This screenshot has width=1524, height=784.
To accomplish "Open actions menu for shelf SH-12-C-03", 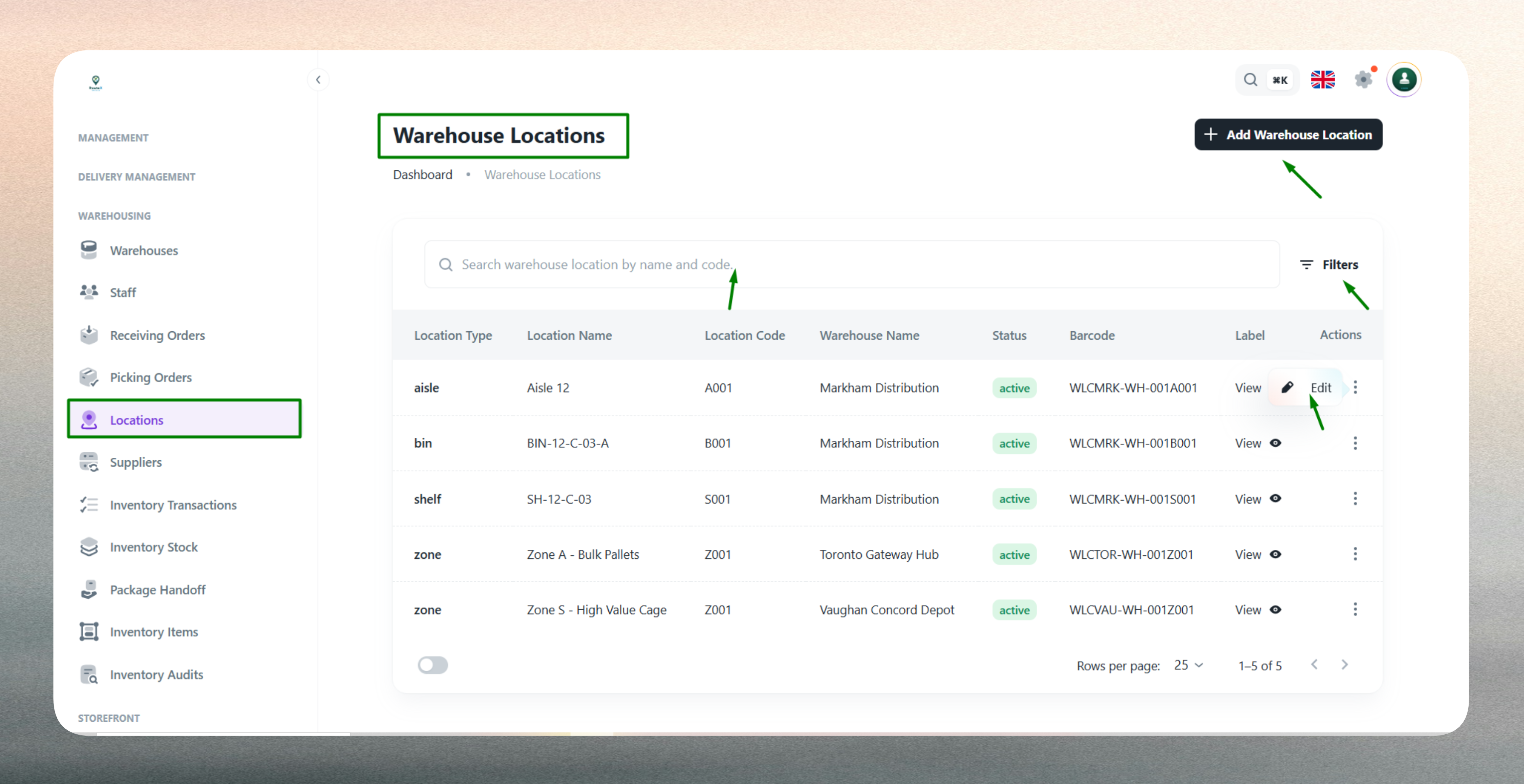I will pos(1356,498).
